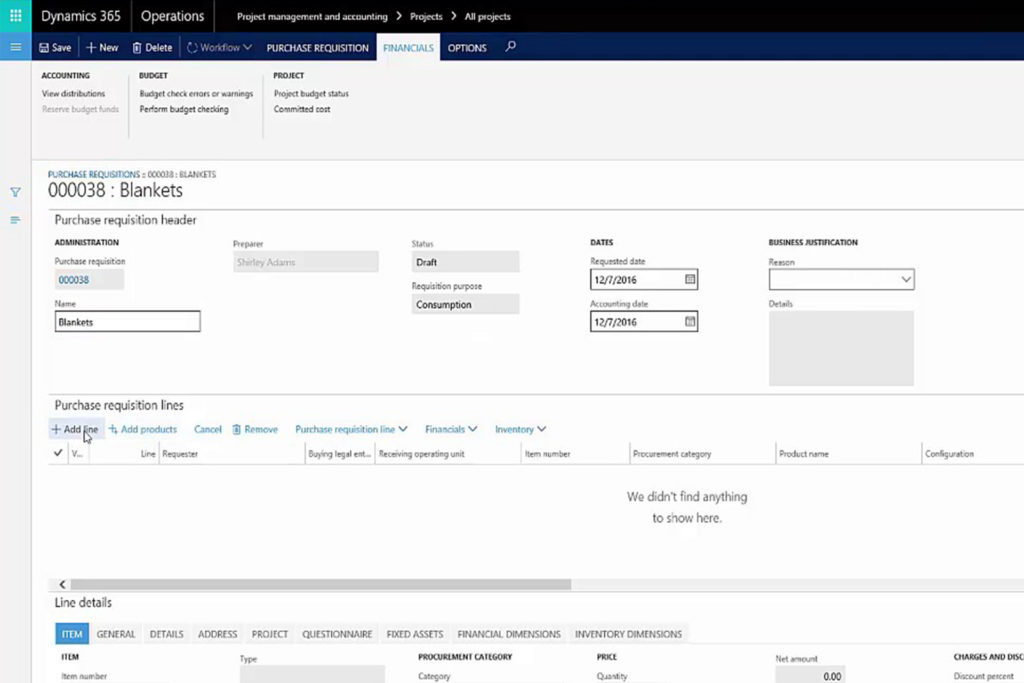1024x683 pixels.
Task: Click Dynamics 365 home label
Action: tap(81, 16)
